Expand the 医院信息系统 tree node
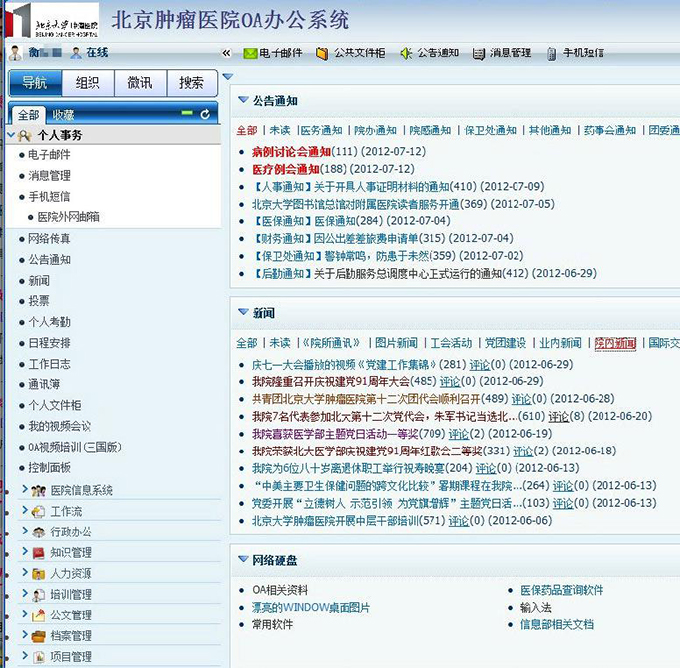This screenshot has width=680, height=668. 25,489
